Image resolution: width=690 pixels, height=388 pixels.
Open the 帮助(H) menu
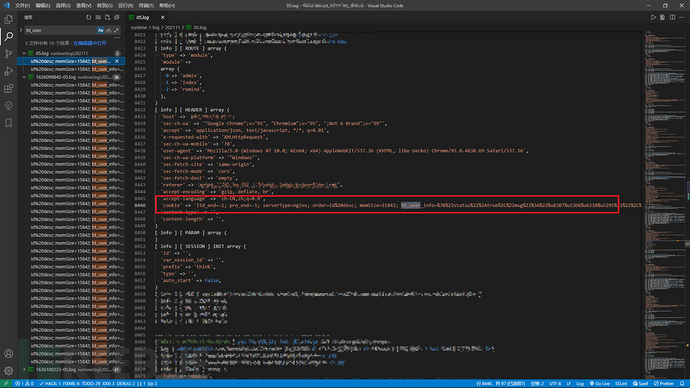167,6
